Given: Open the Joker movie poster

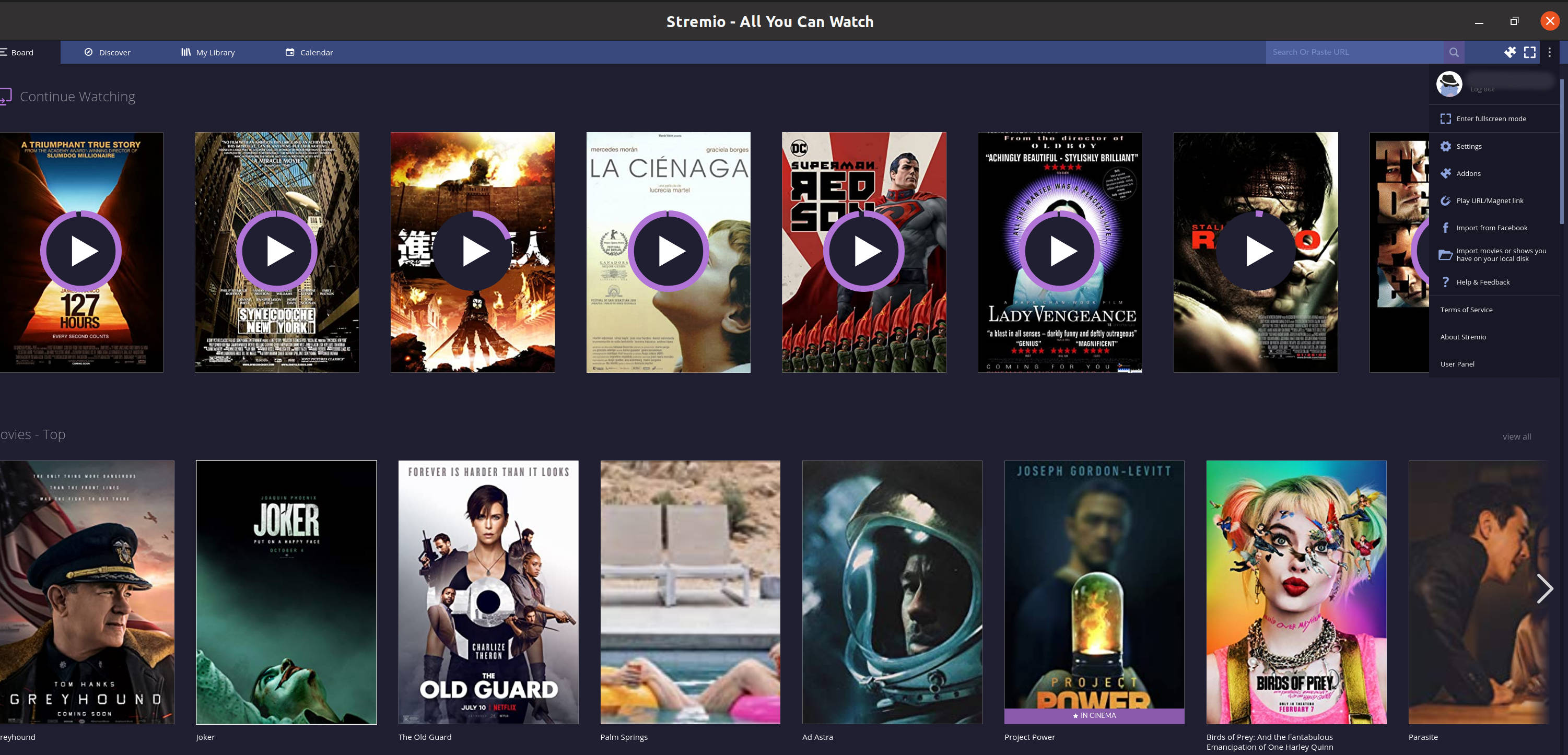Looking at the screenshot, I should [x=286, y=592].
